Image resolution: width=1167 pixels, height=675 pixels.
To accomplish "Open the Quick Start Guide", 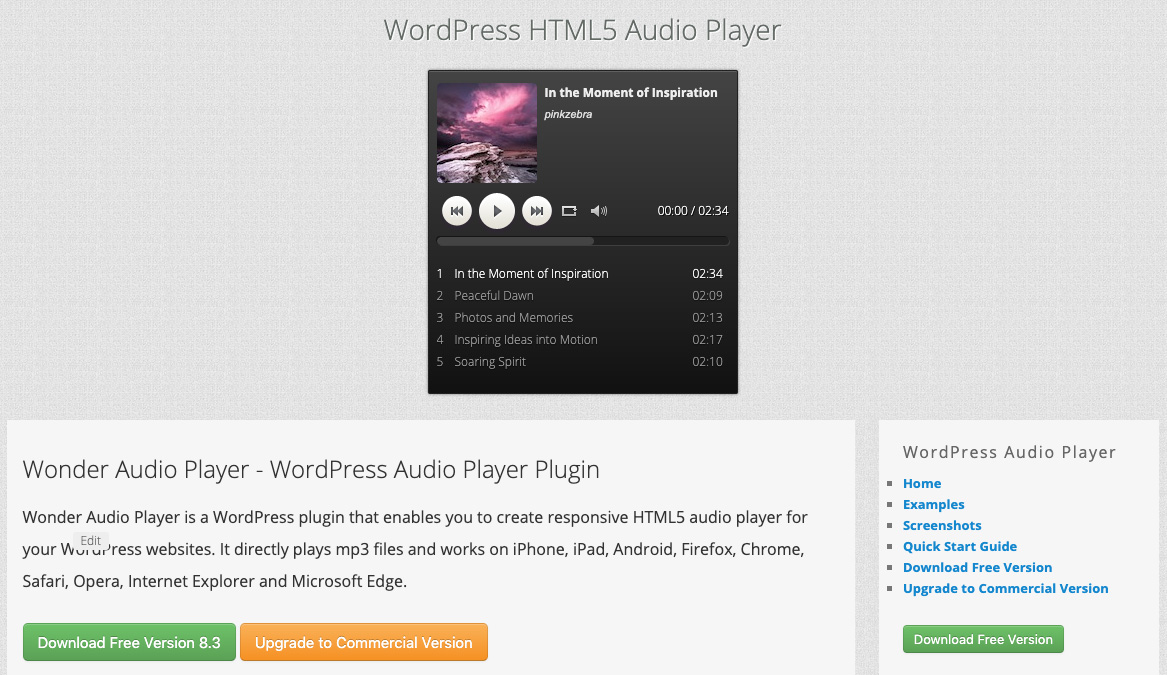I will (x=960, y=546).
